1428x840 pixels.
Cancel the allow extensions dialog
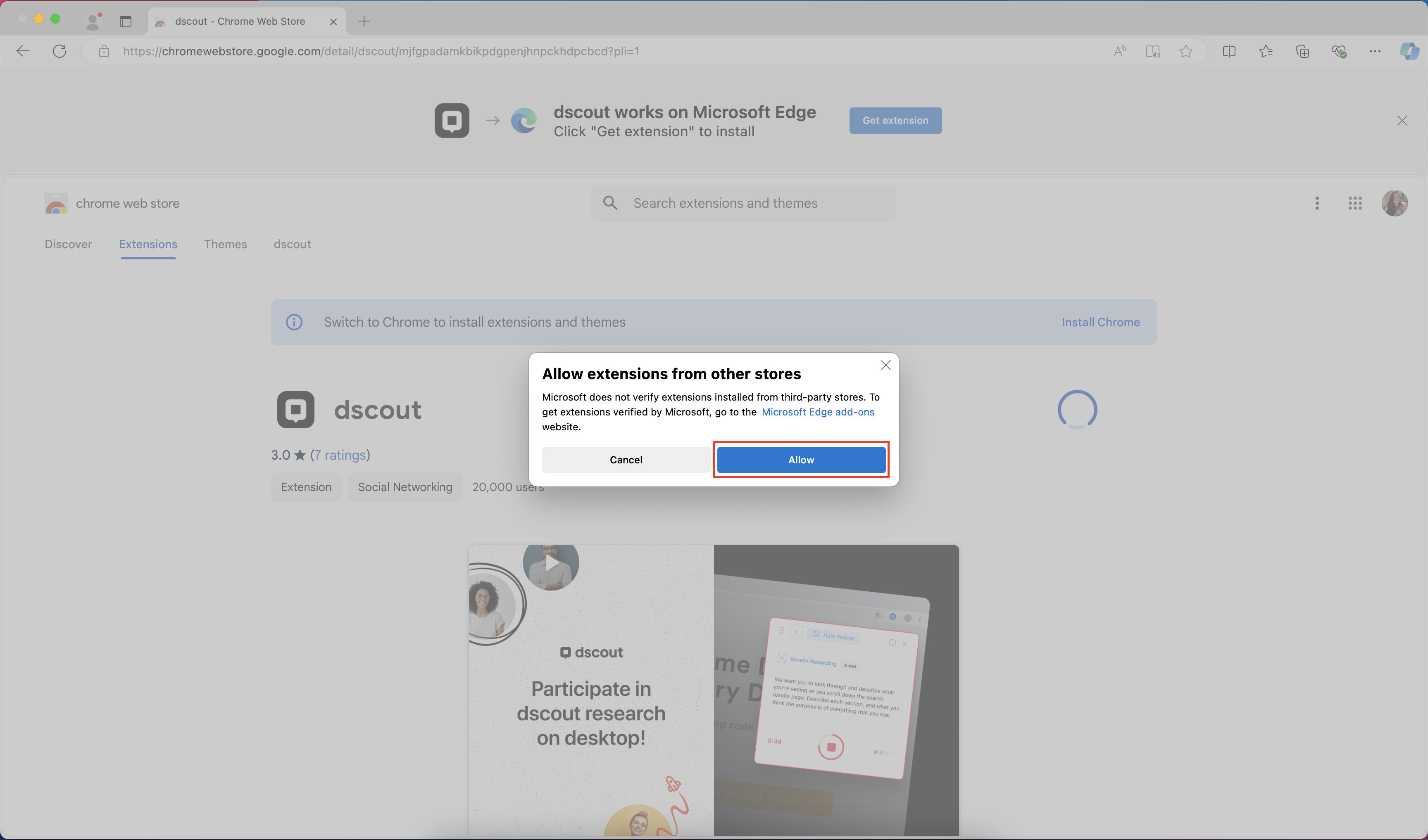tap(626, 459)
